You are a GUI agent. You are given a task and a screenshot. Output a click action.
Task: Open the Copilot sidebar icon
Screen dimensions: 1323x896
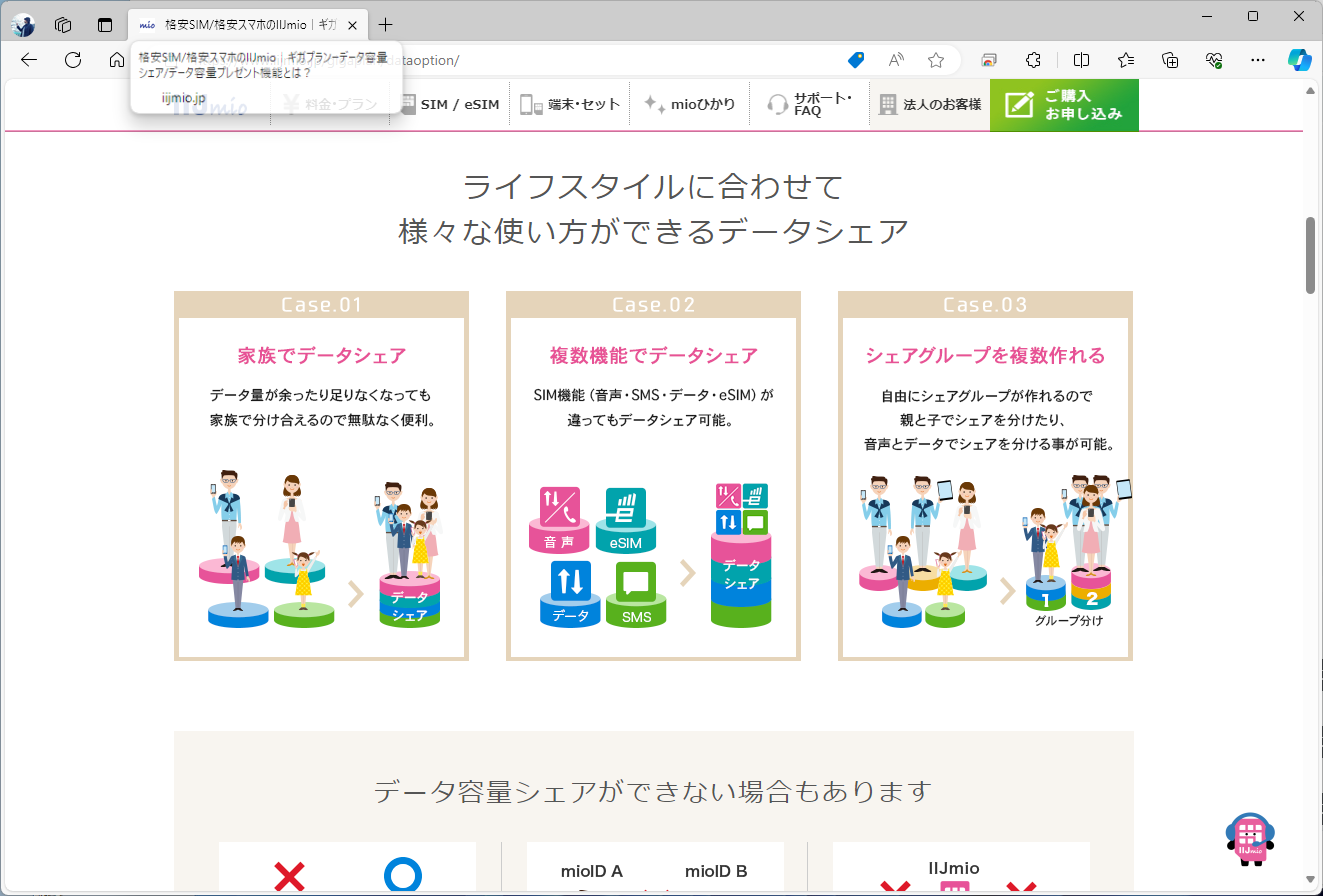click(1299, 60)
